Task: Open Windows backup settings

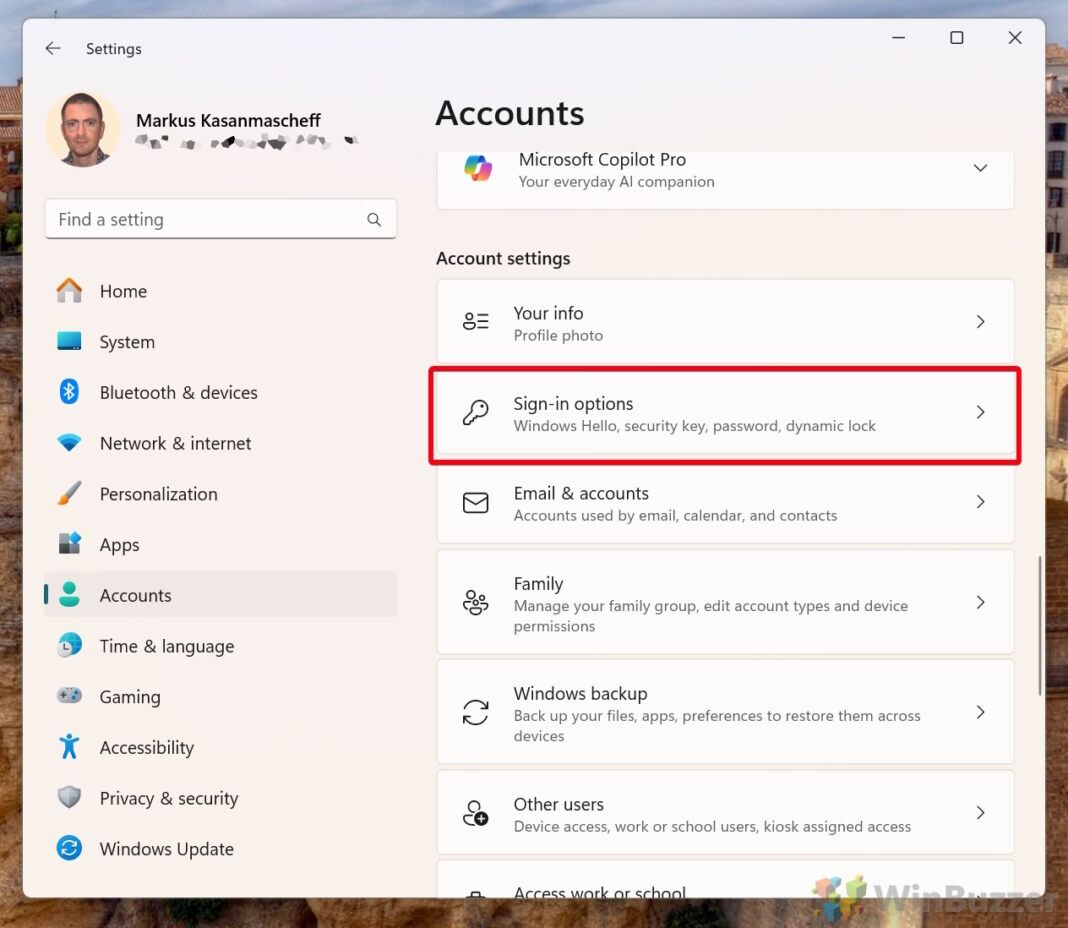Action: (725, 713)
